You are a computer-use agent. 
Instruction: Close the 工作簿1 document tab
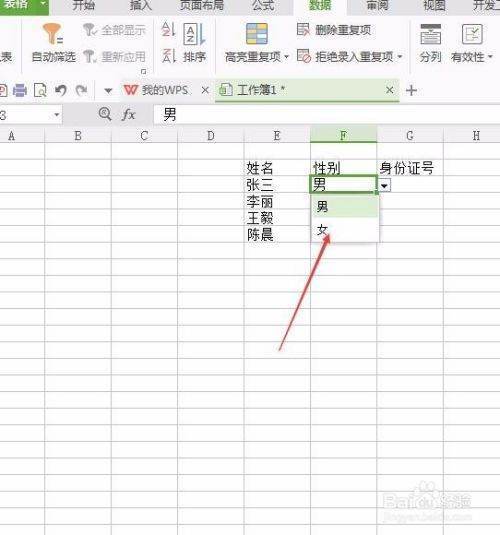389,90
